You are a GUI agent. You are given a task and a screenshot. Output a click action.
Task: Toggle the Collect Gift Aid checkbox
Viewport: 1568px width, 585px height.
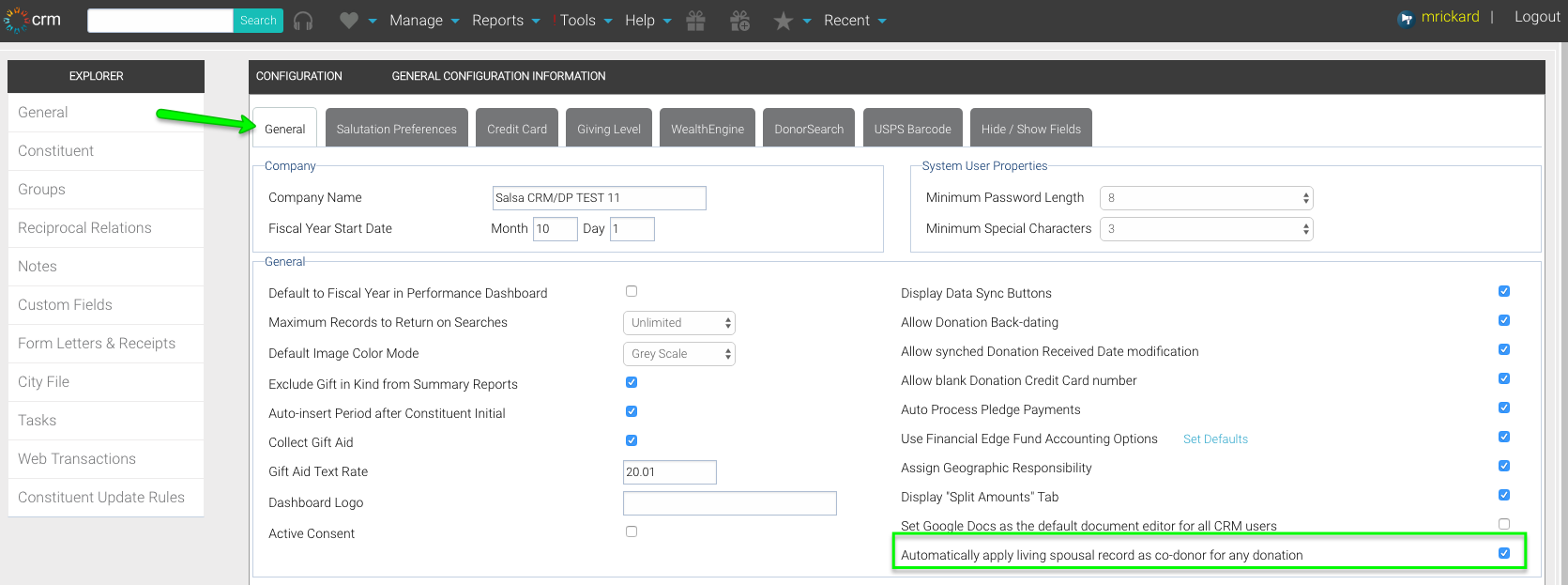pos(632,440)
